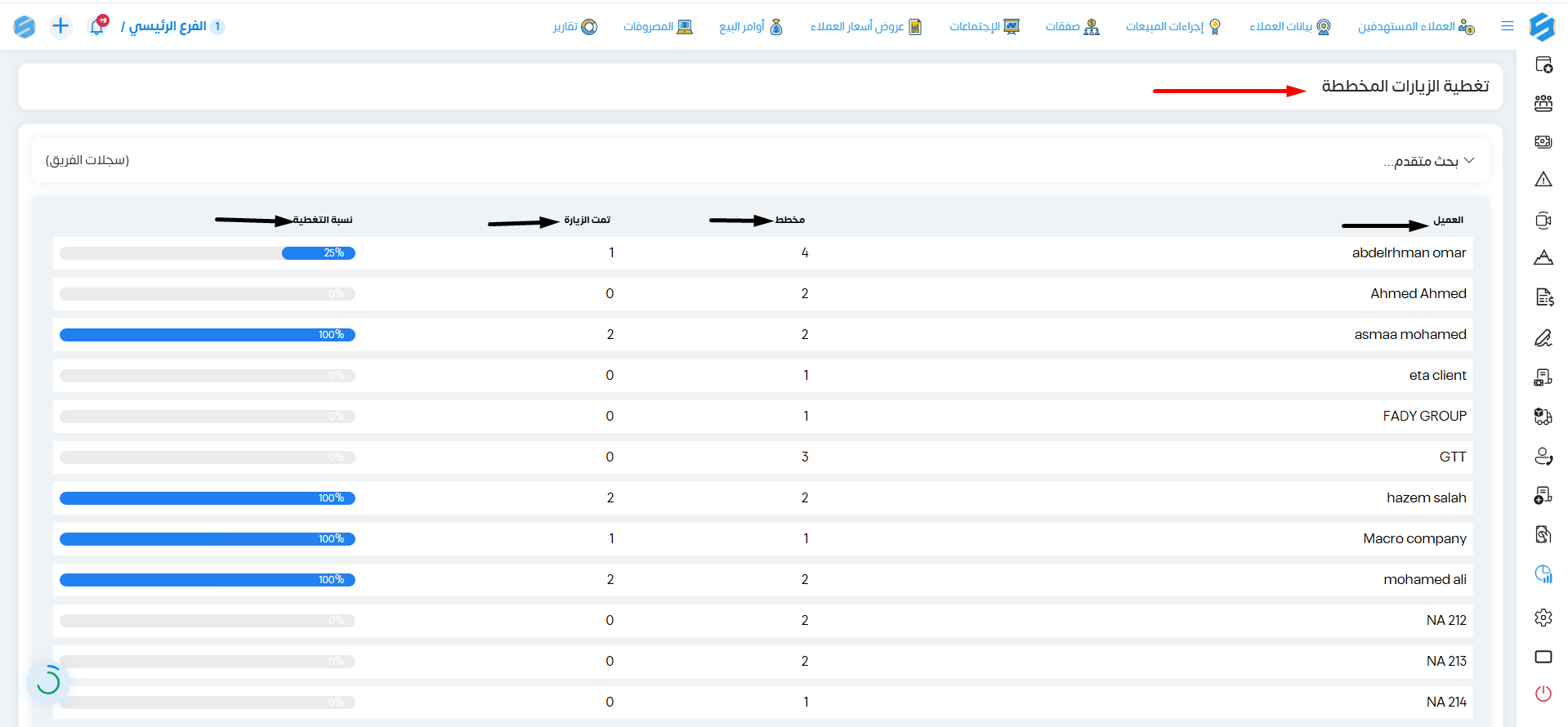Select client asmaa mohamed
The width and height of the screenshot is (1568, 727).
coord(1410,335)
